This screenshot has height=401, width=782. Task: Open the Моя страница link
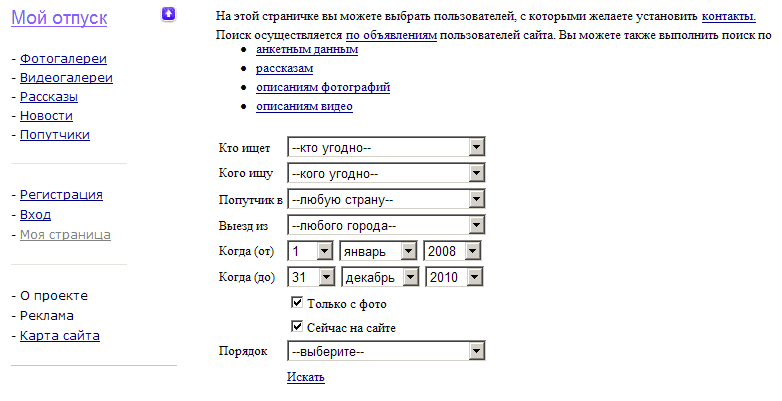point(65,234)
